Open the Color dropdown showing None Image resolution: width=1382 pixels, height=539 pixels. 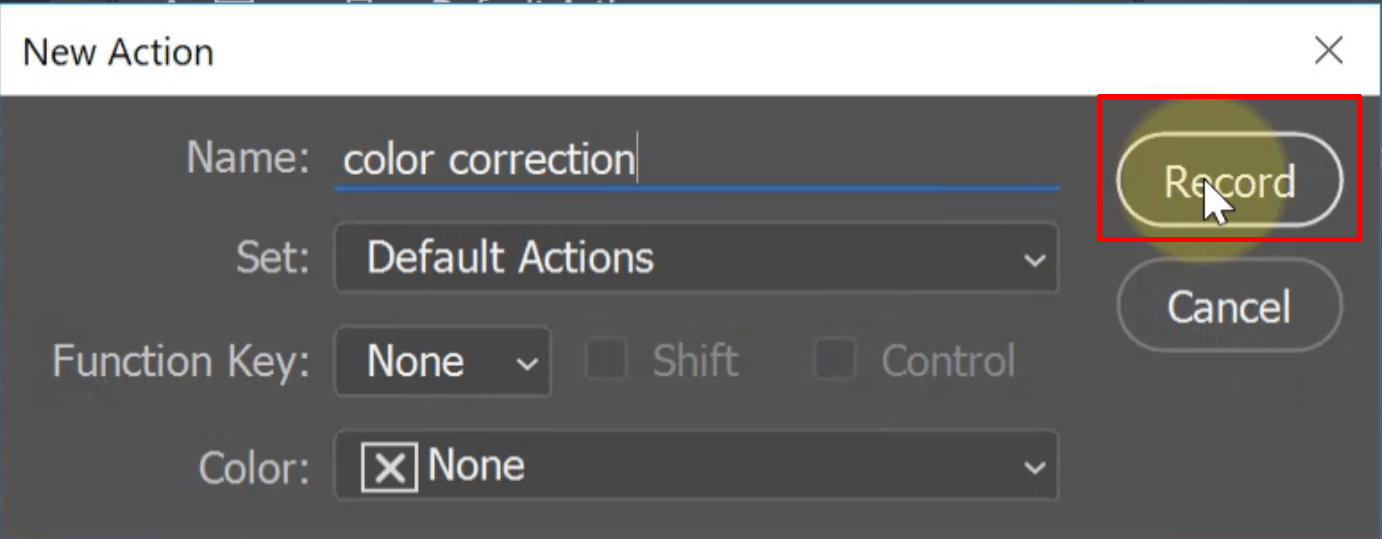point(696,466)
